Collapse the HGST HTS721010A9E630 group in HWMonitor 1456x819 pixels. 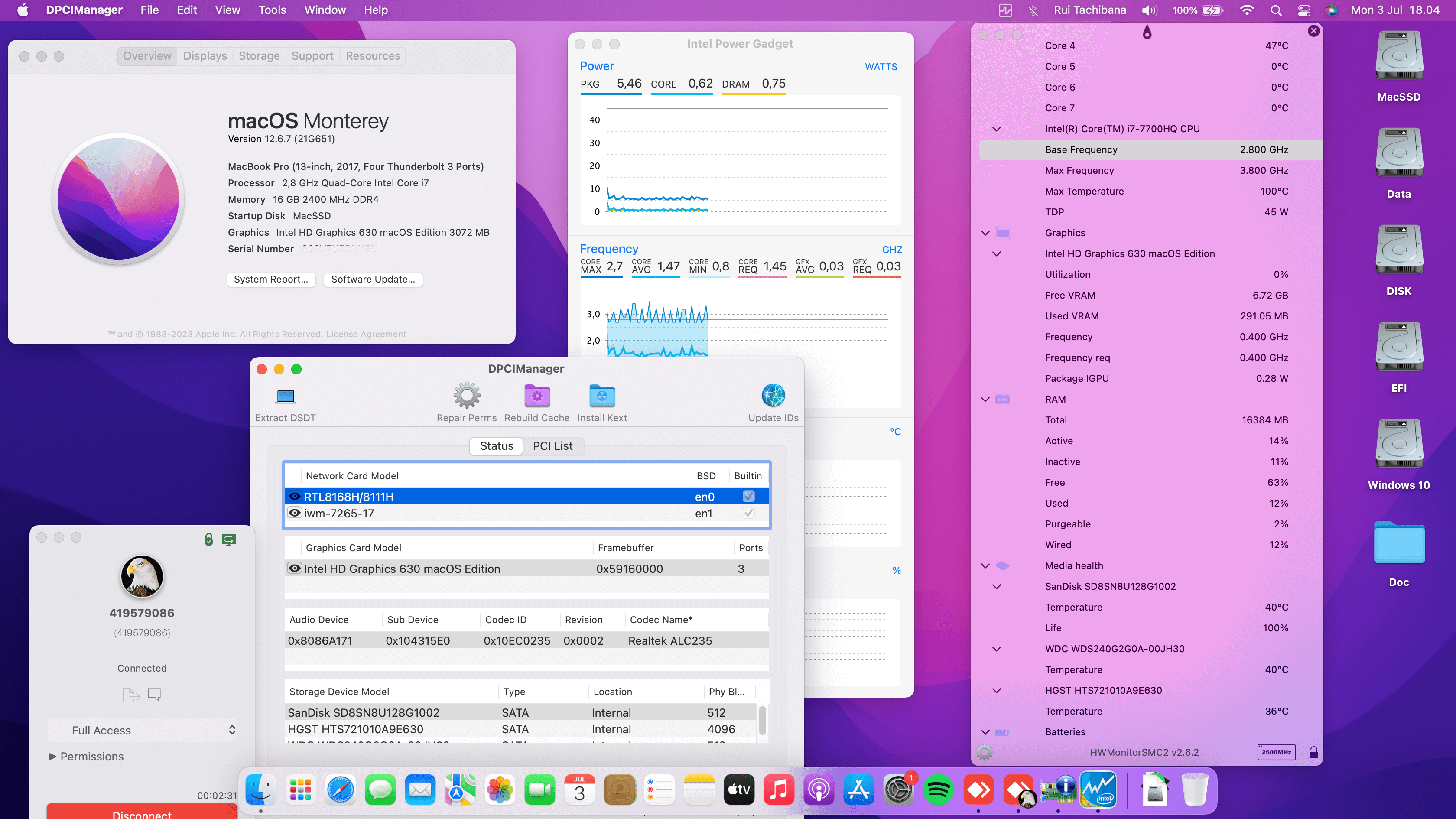pyautogui.click(x=997, y=691)
